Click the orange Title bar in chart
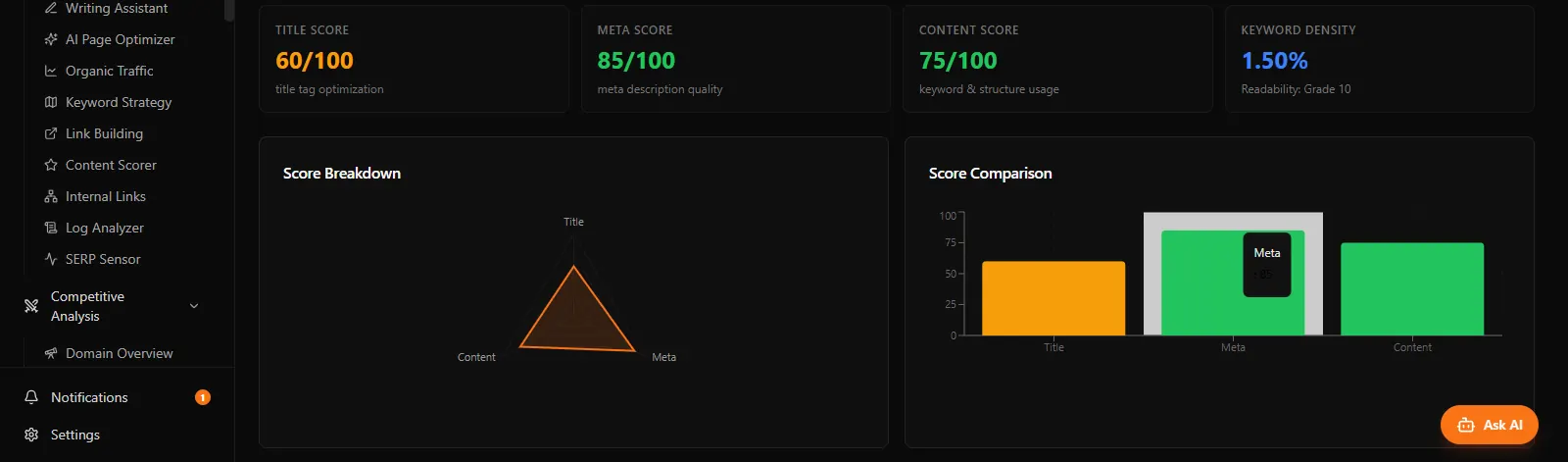 [x=1053, y=298]
